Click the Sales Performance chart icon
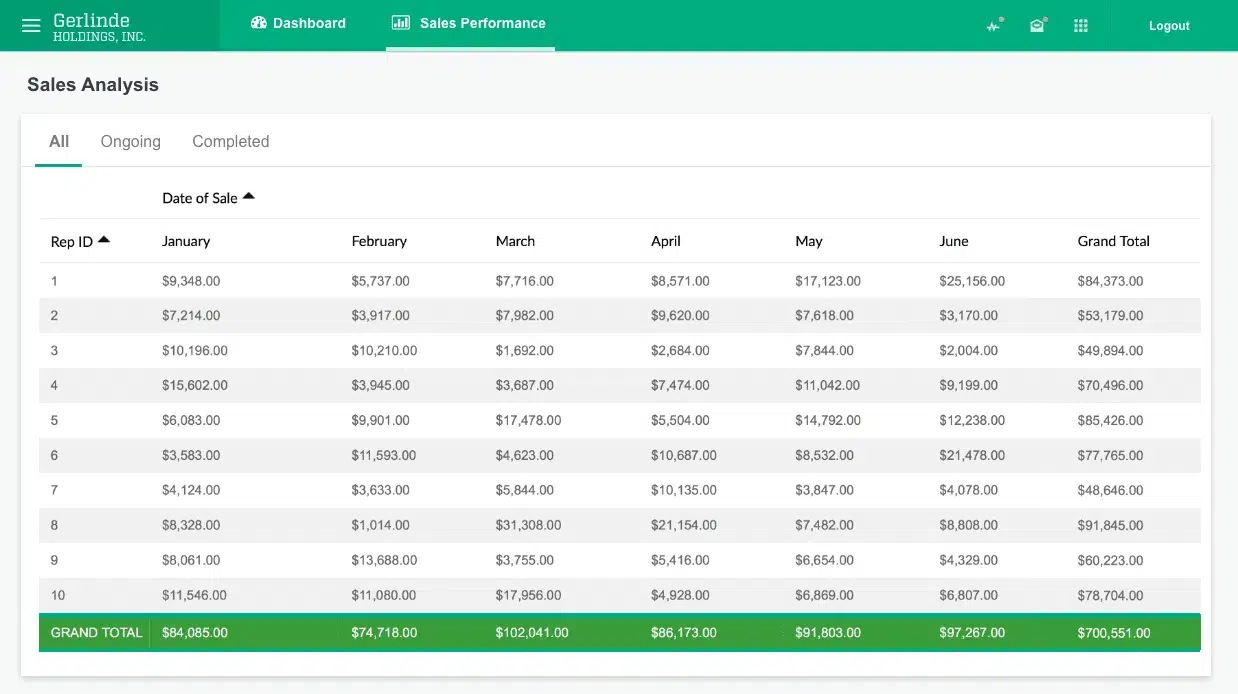 [x=401, y=23]
